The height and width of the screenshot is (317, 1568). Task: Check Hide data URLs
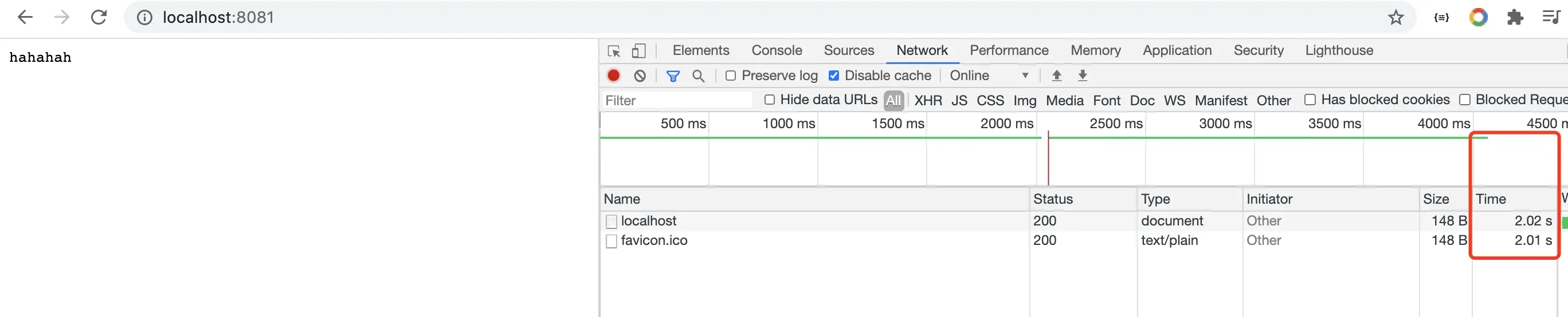(770, 100)
